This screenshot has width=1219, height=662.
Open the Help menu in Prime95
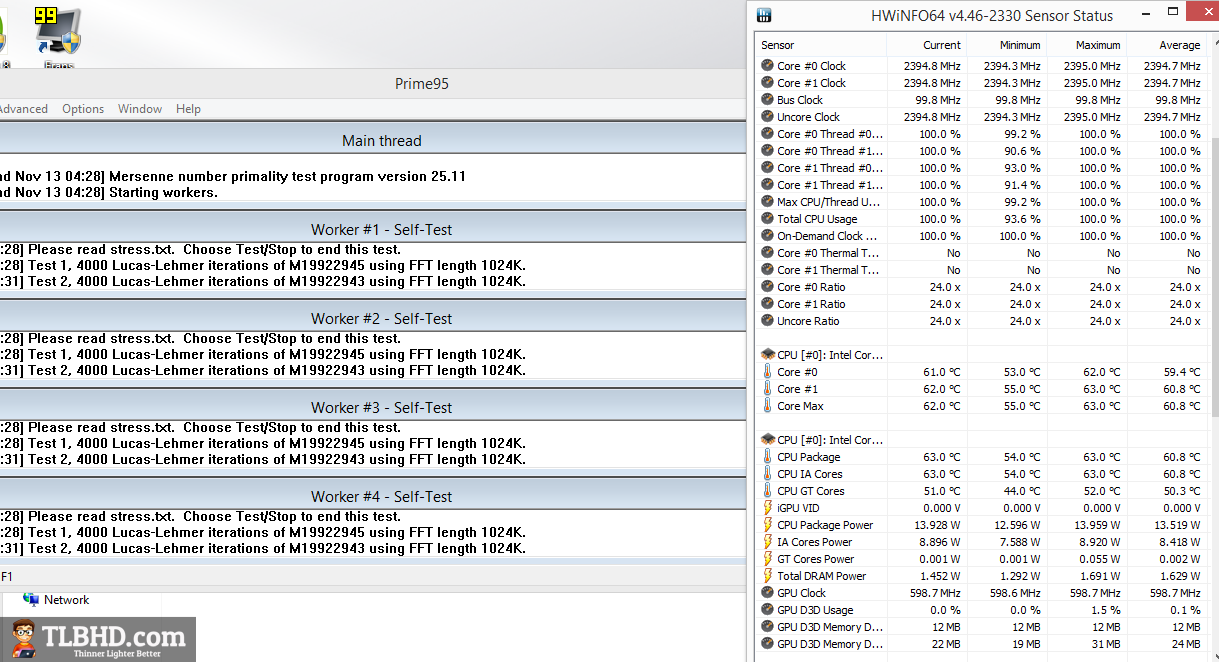(x=188, y=109)
